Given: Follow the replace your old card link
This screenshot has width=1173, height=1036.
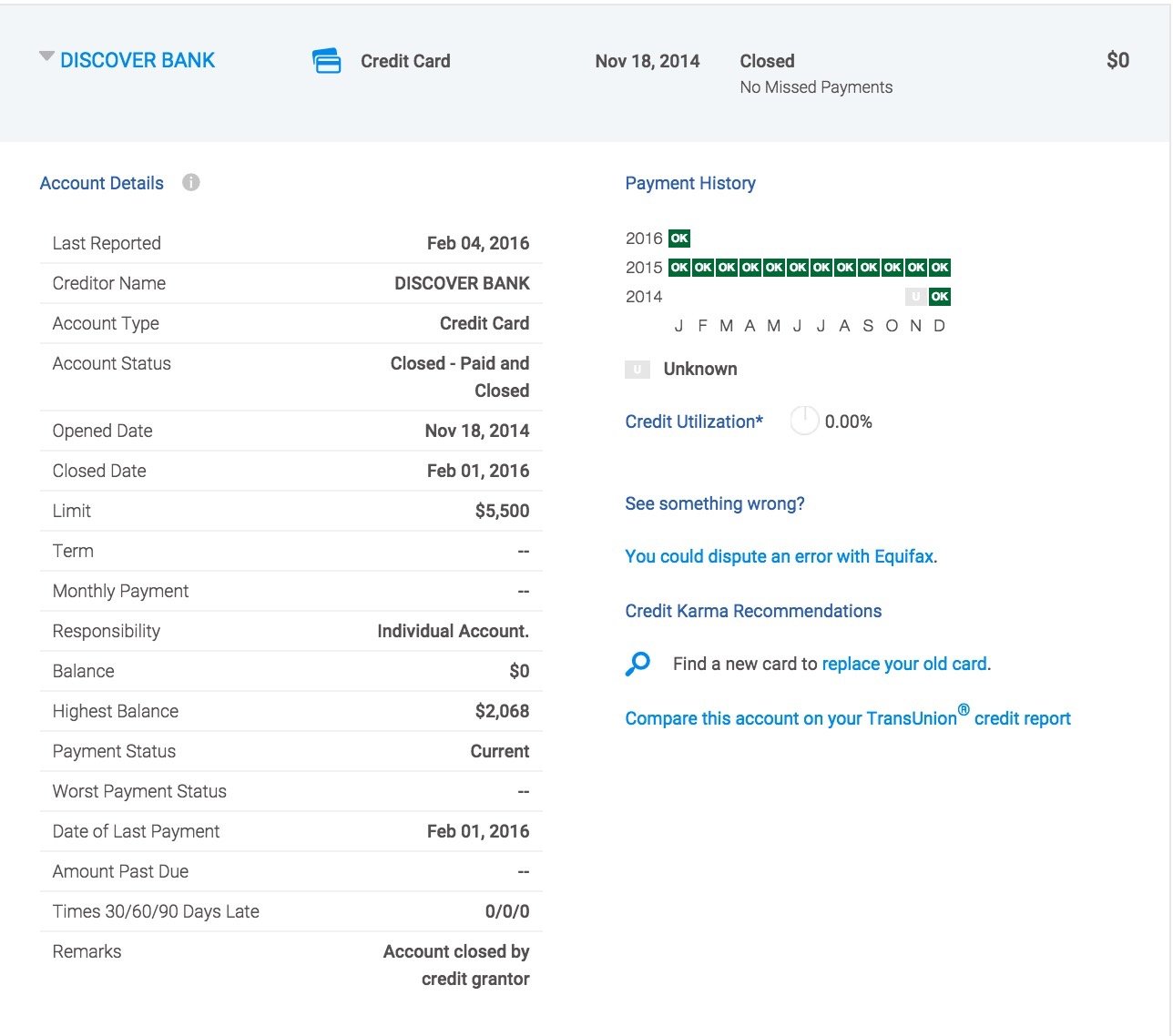Looking at the screenshot, I should (904, 664).
